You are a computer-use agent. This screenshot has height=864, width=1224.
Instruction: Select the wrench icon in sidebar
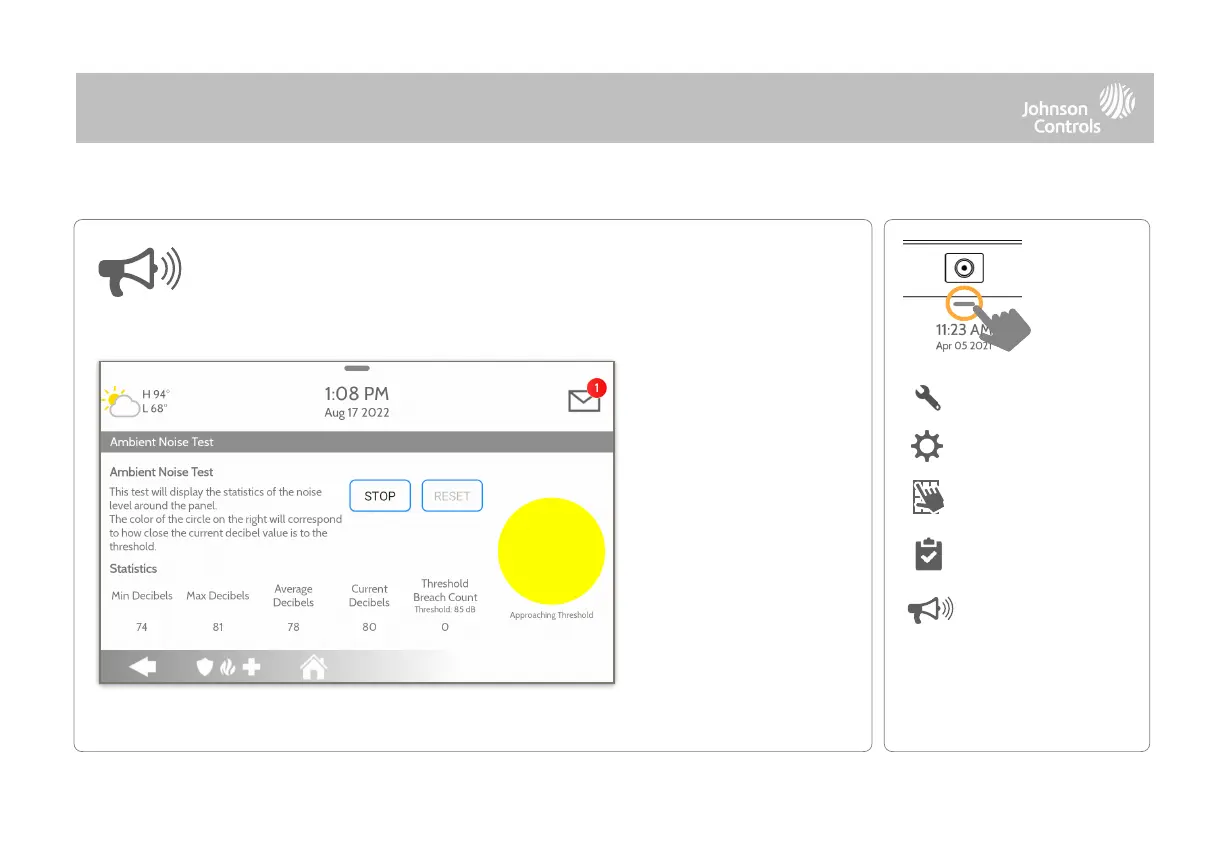click(x=928, y=398)
